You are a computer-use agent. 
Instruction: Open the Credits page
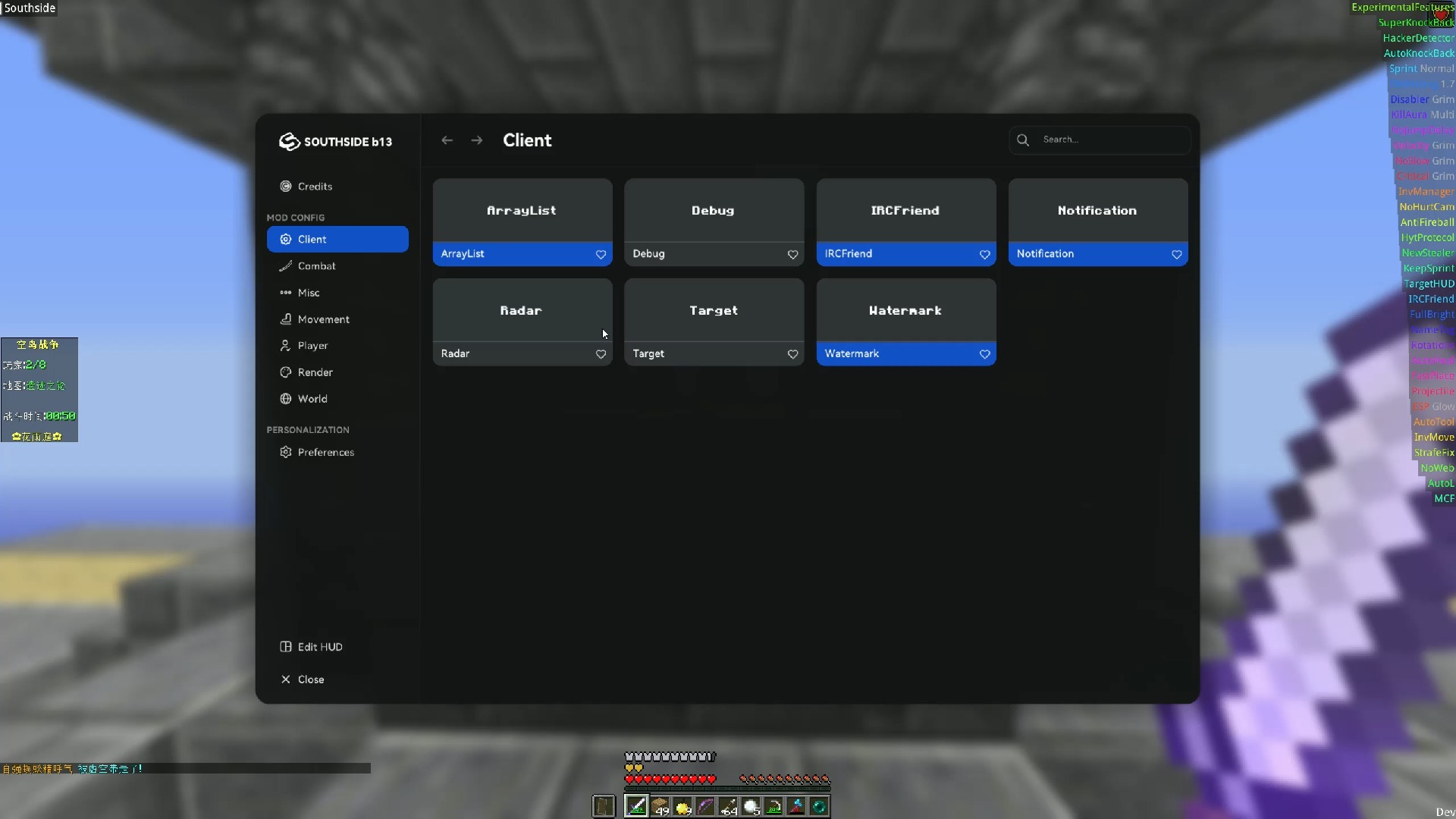coord(337,187)
